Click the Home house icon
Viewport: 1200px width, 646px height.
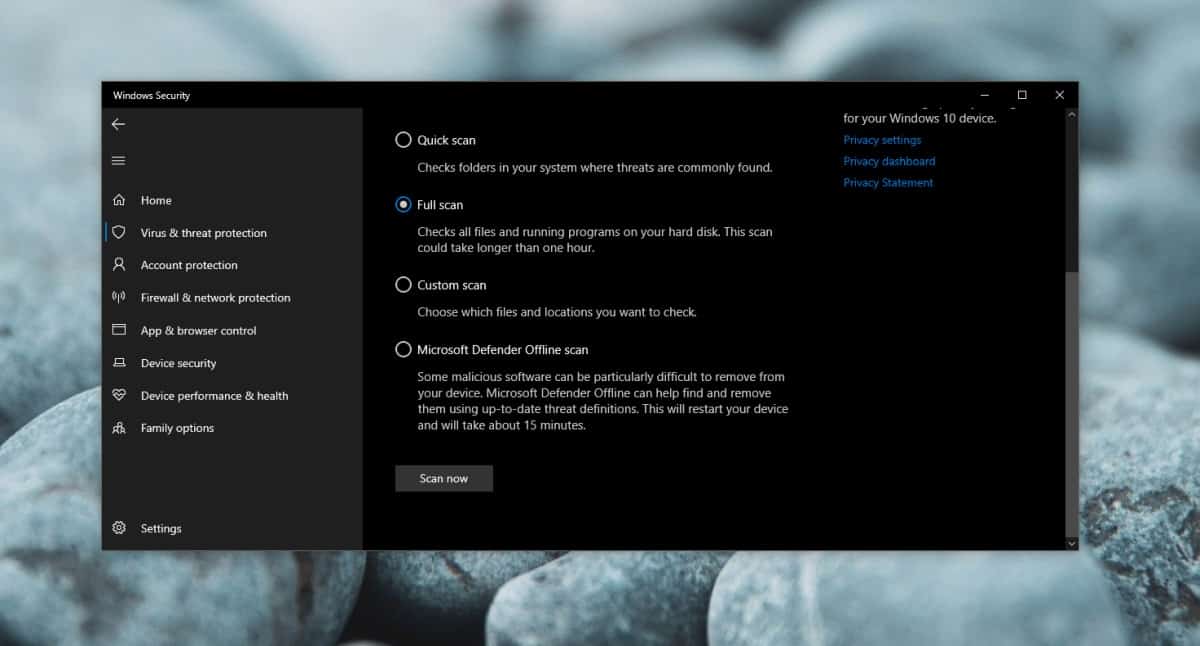(119, 200)
